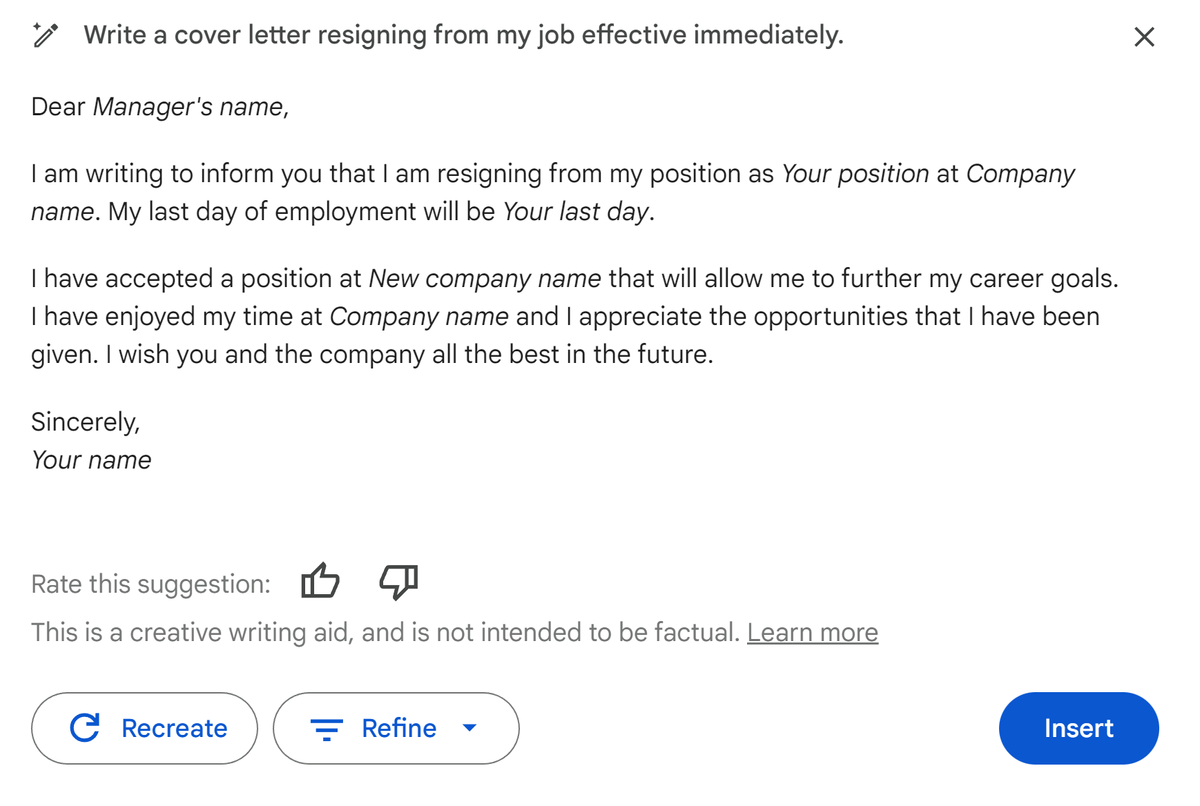Click the prompt text about resigning

coord(464,34)
